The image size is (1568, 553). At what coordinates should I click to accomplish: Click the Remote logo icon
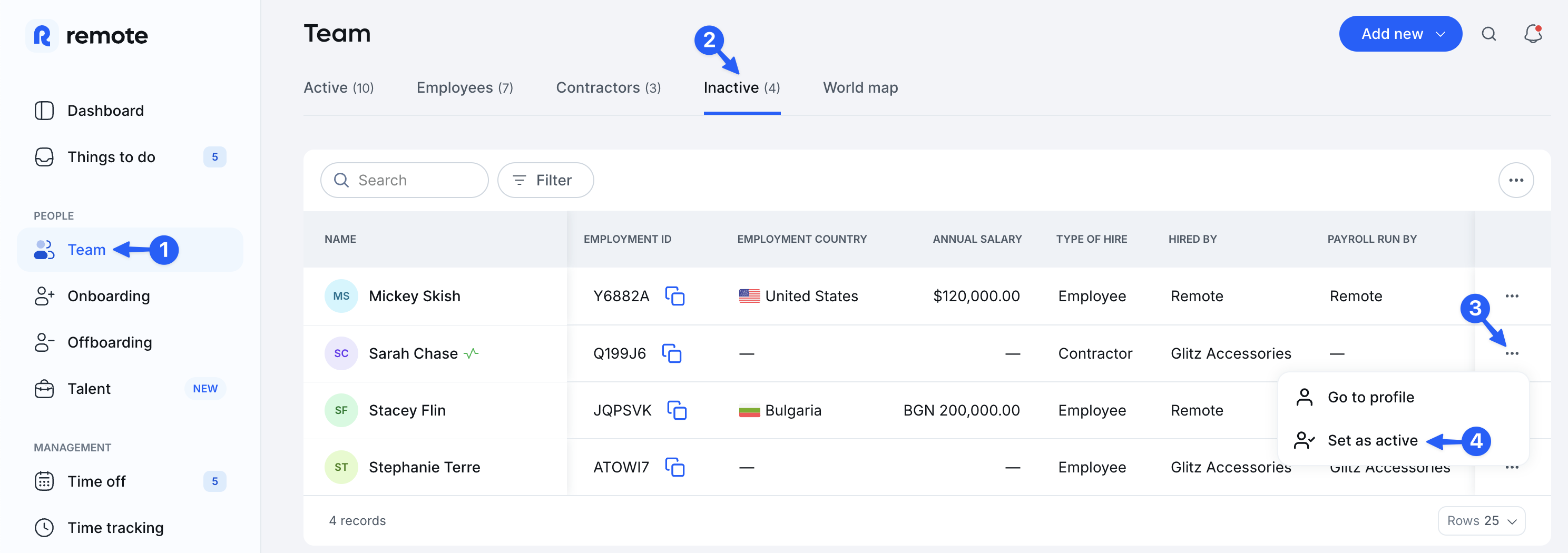[42, 35]
